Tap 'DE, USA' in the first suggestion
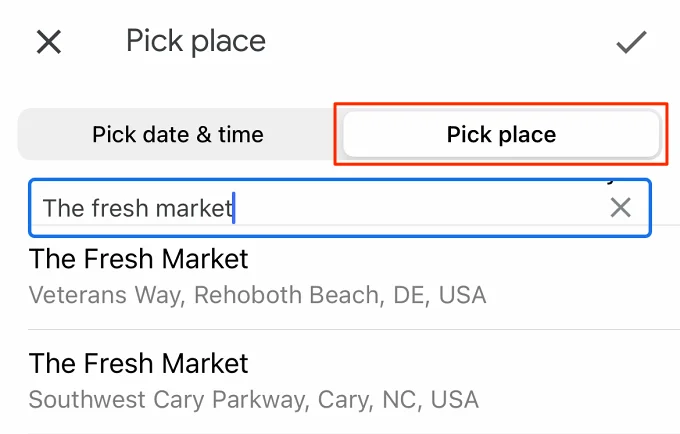The image size is (680, 434). (439, 295)
